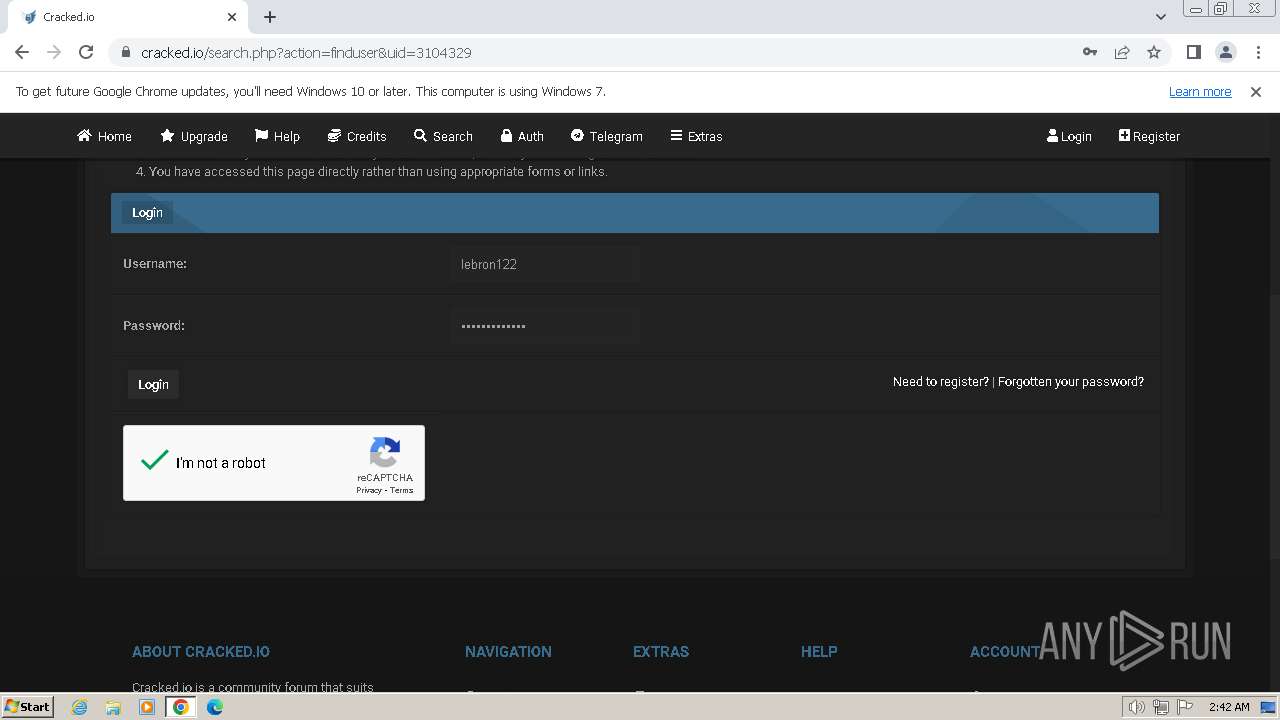
Task: Share this page via the share icon
Action: 1122,52
